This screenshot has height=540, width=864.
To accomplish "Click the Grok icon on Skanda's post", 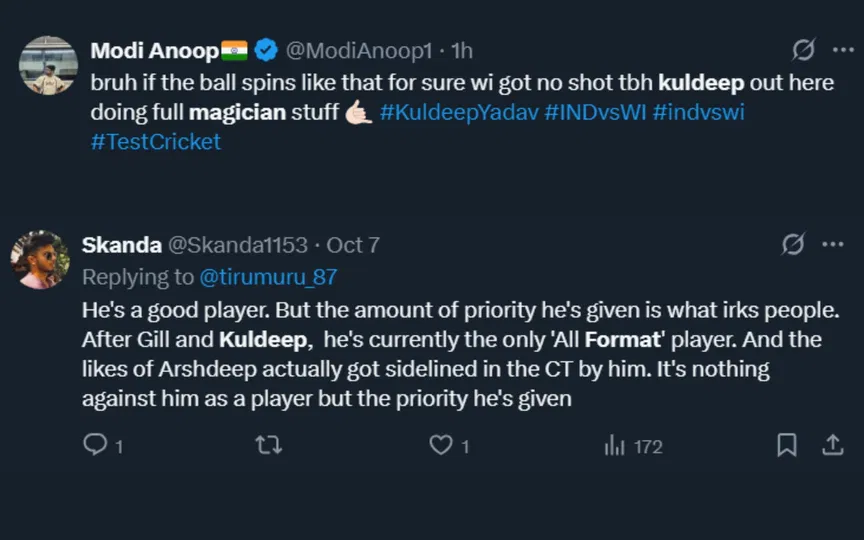I will coord(793,244).
